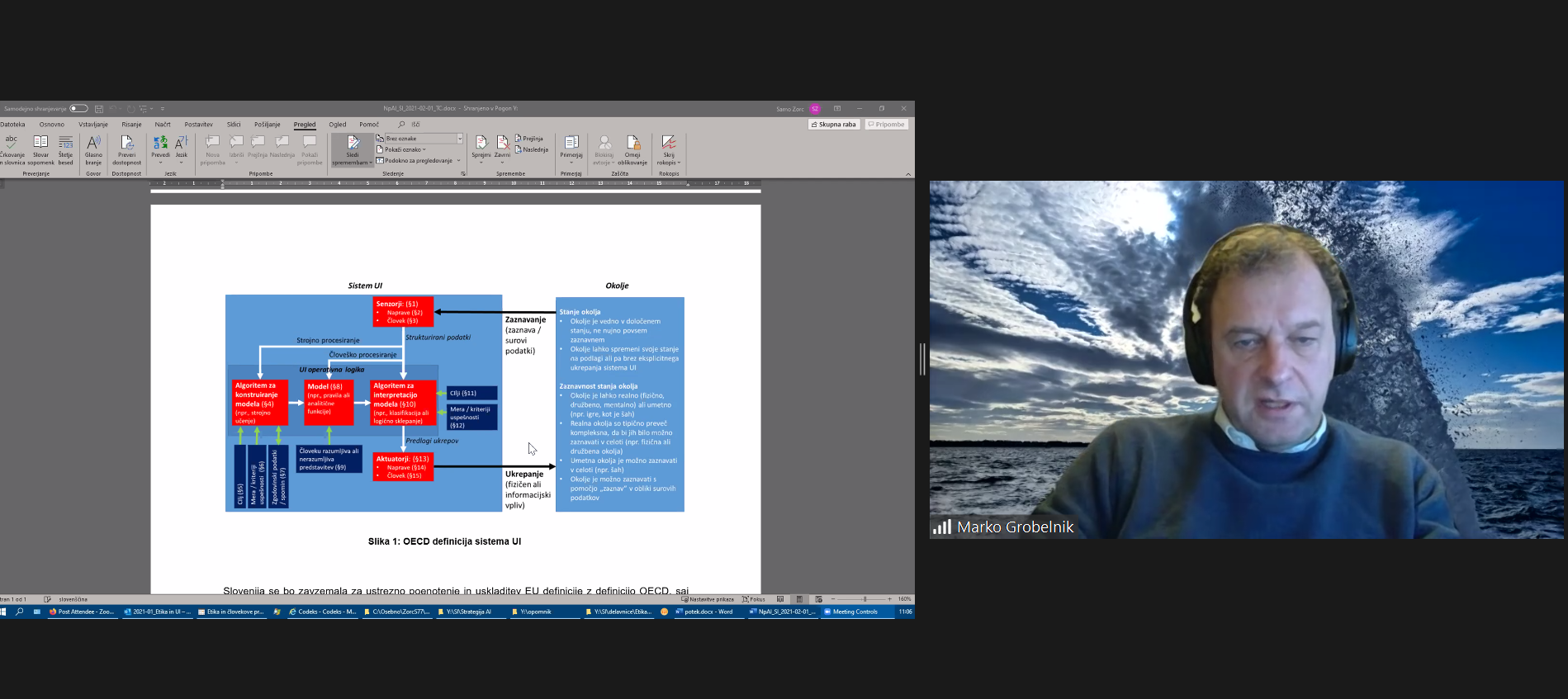This screenshot has height=699, width=1568.
Task: Click Skrij rokopis hide ink icon
Action: click(x=669, y=143)
